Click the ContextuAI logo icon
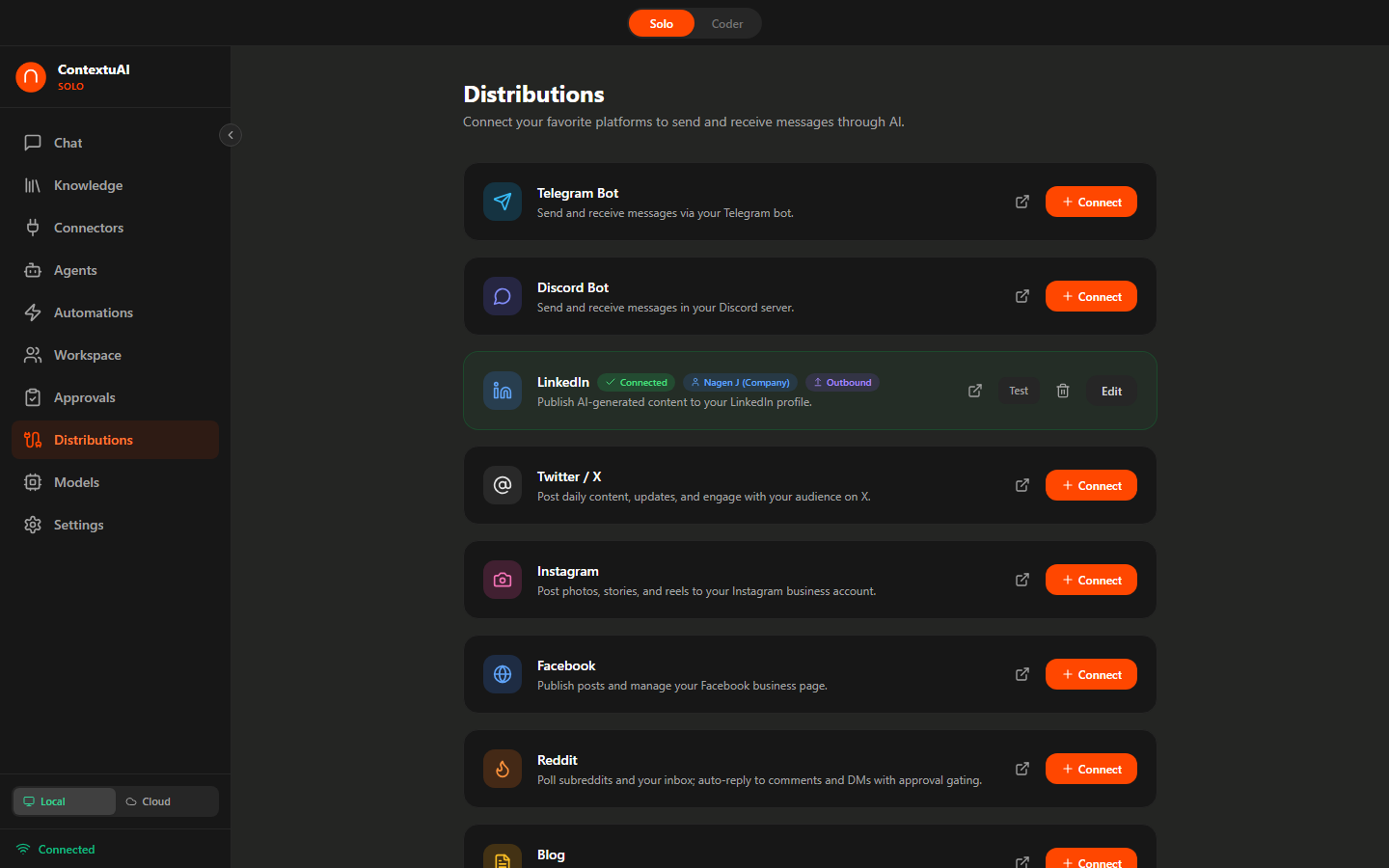1389x868 pixels. [31, 77]
